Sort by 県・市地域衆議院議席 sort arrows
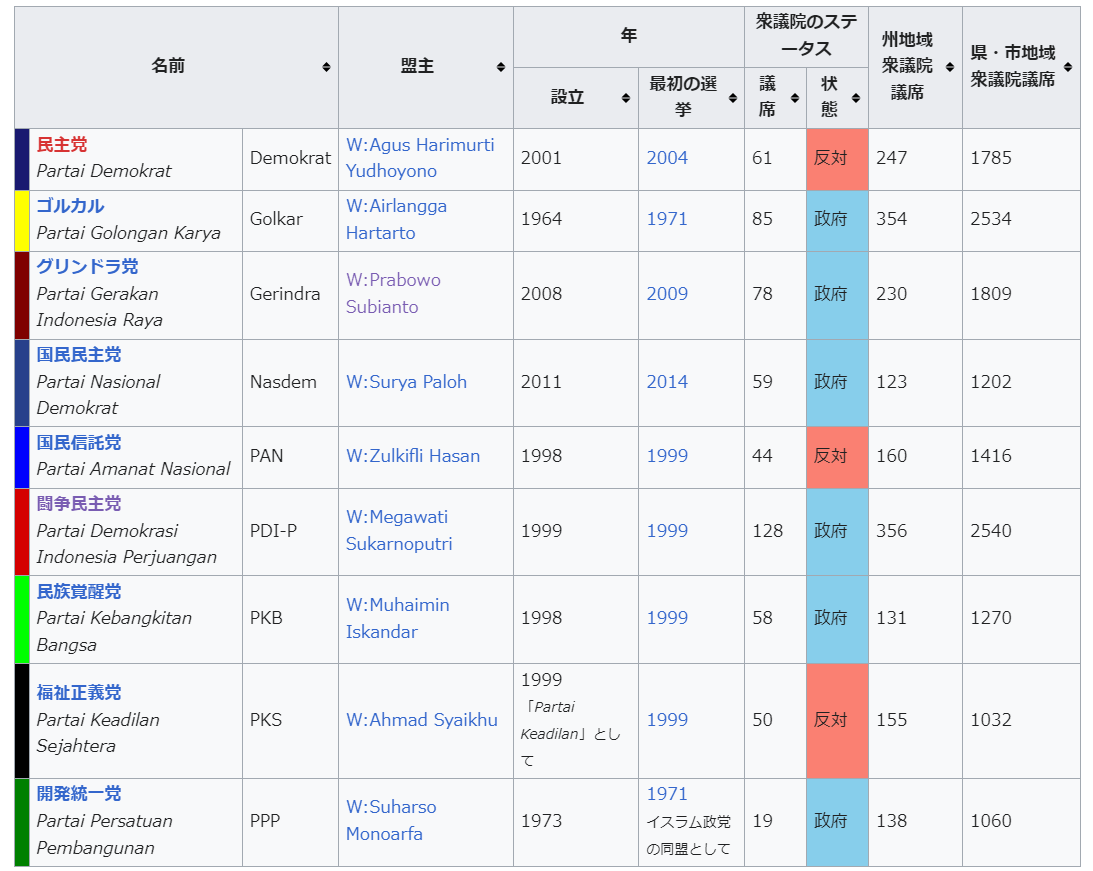Image resolution: width=1093 pixels, height=871 pixels. (1068, 67)
